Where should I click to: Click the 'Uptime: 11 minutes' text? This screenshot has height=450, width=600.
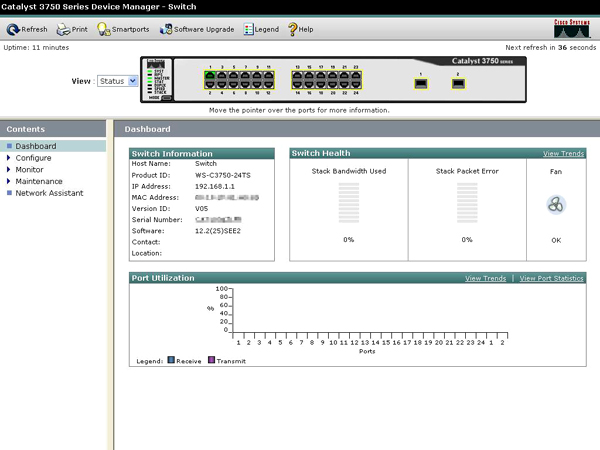click(36, 47)
